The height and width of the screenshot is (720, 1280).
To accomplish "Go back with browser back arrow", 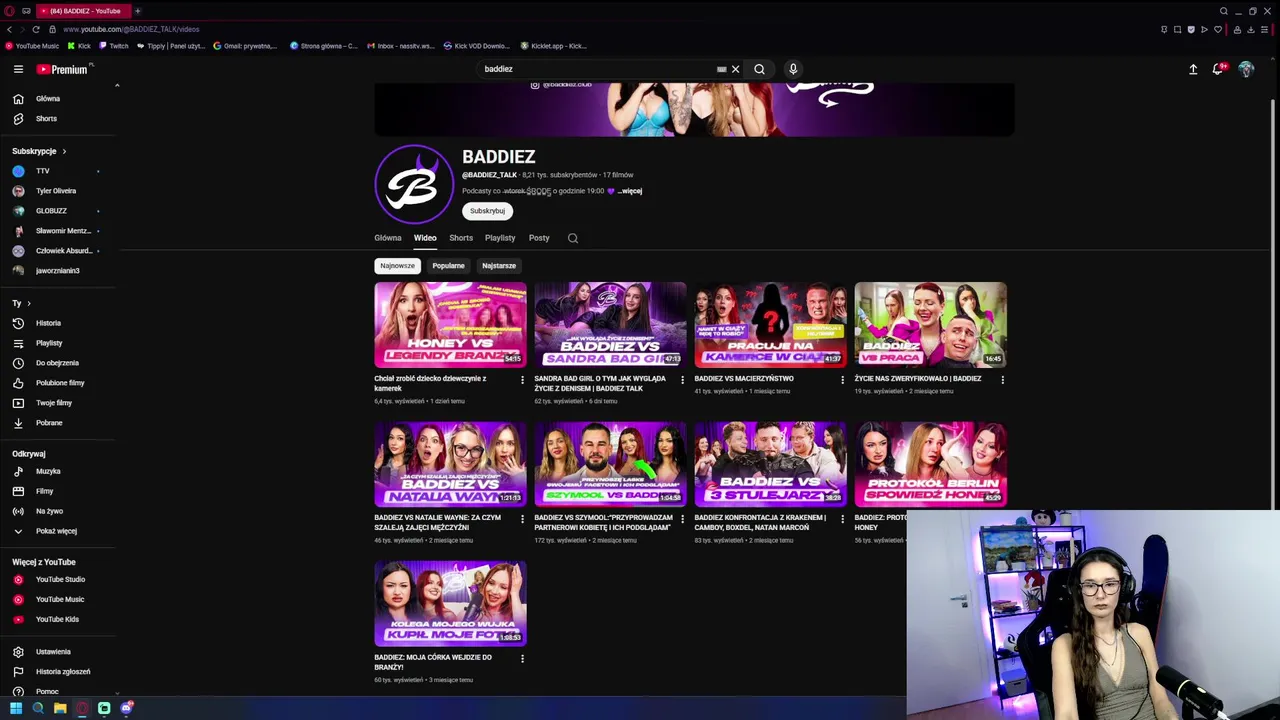I will (x=9, y=29).
